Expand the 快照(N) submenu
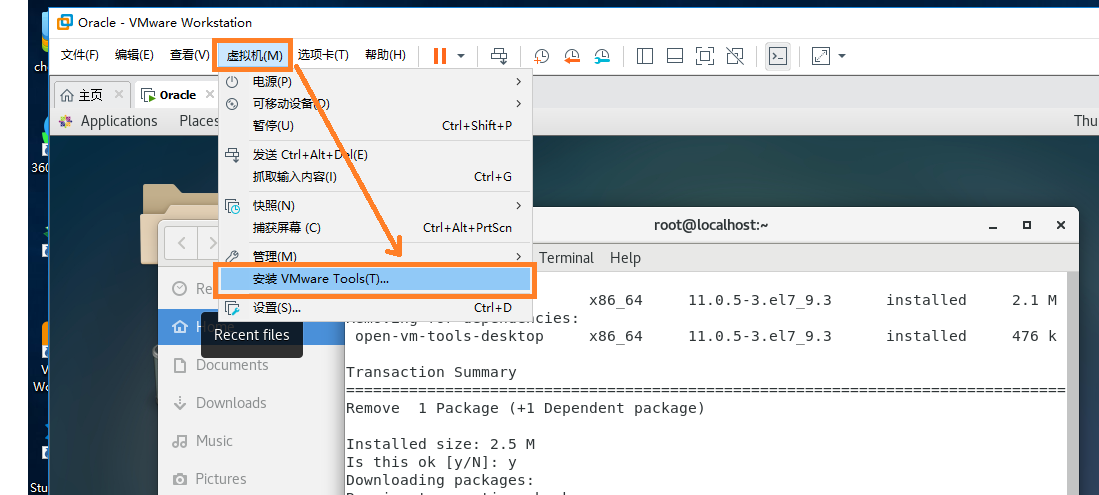 pyautogui.click(x=376, y=205)
